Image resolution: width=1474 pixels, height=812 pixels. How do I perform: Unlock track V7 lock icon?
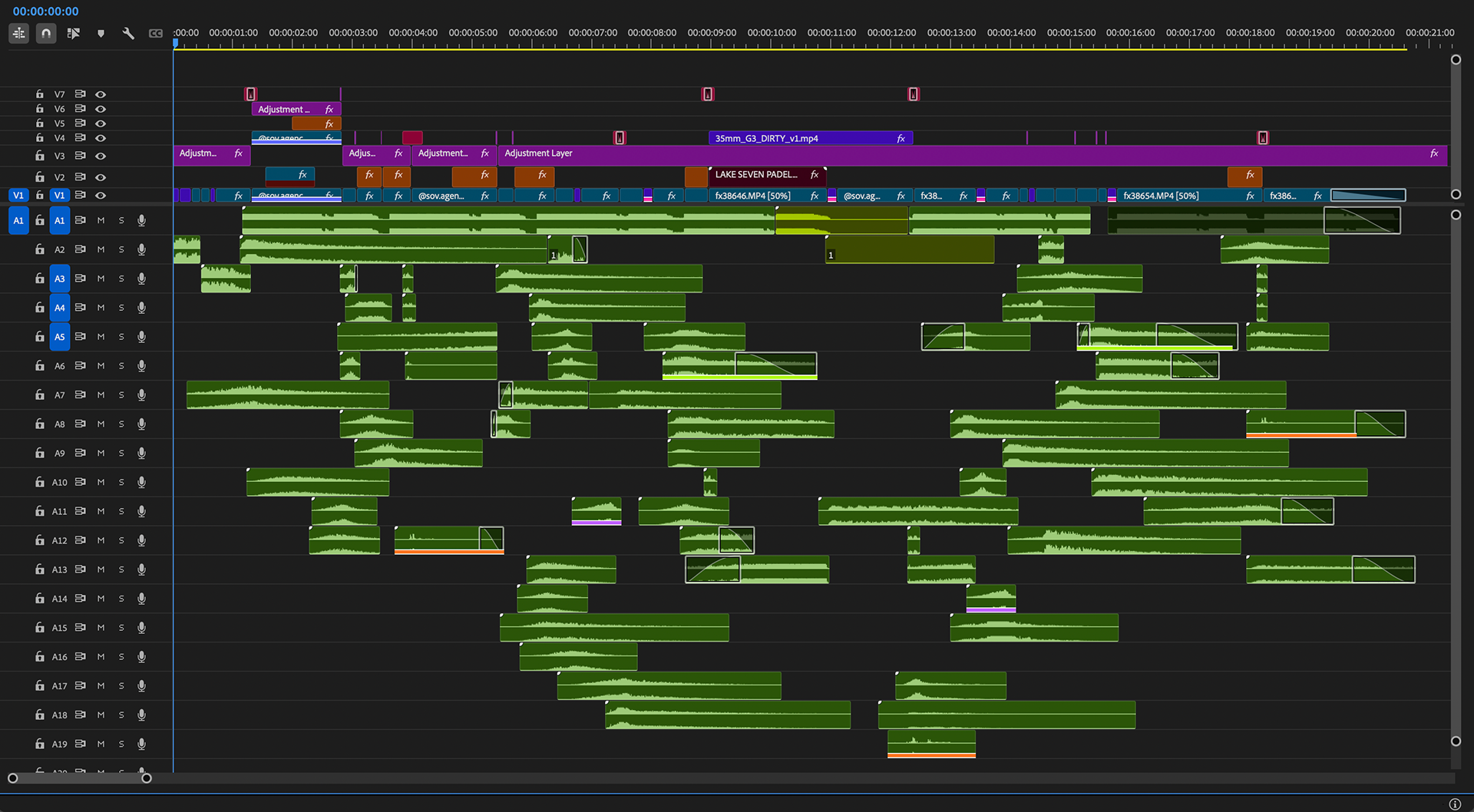click(x=39, y=94)
